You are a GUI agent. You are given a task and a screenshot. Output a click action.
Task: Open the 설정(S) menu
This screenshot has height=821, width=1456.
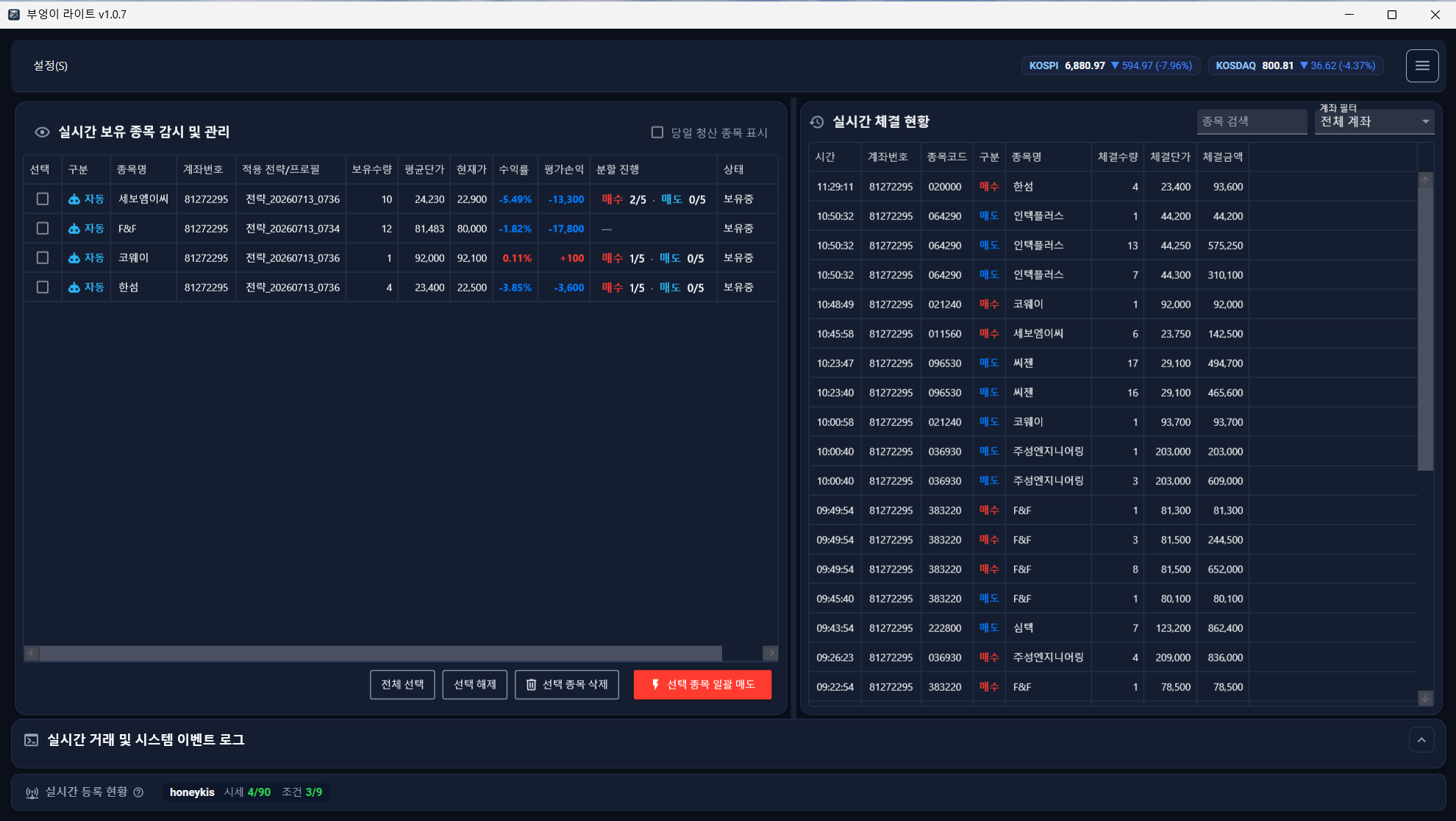51,65
